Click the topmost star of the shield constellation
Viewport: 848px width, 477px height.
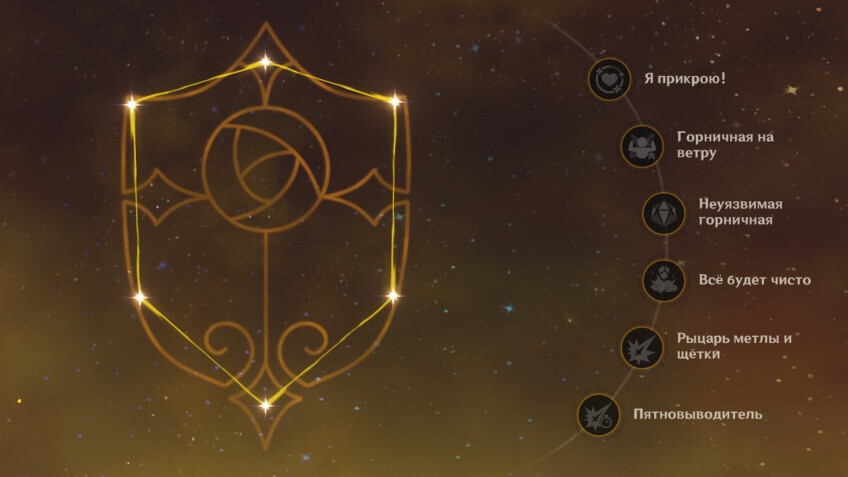[265, 62]
